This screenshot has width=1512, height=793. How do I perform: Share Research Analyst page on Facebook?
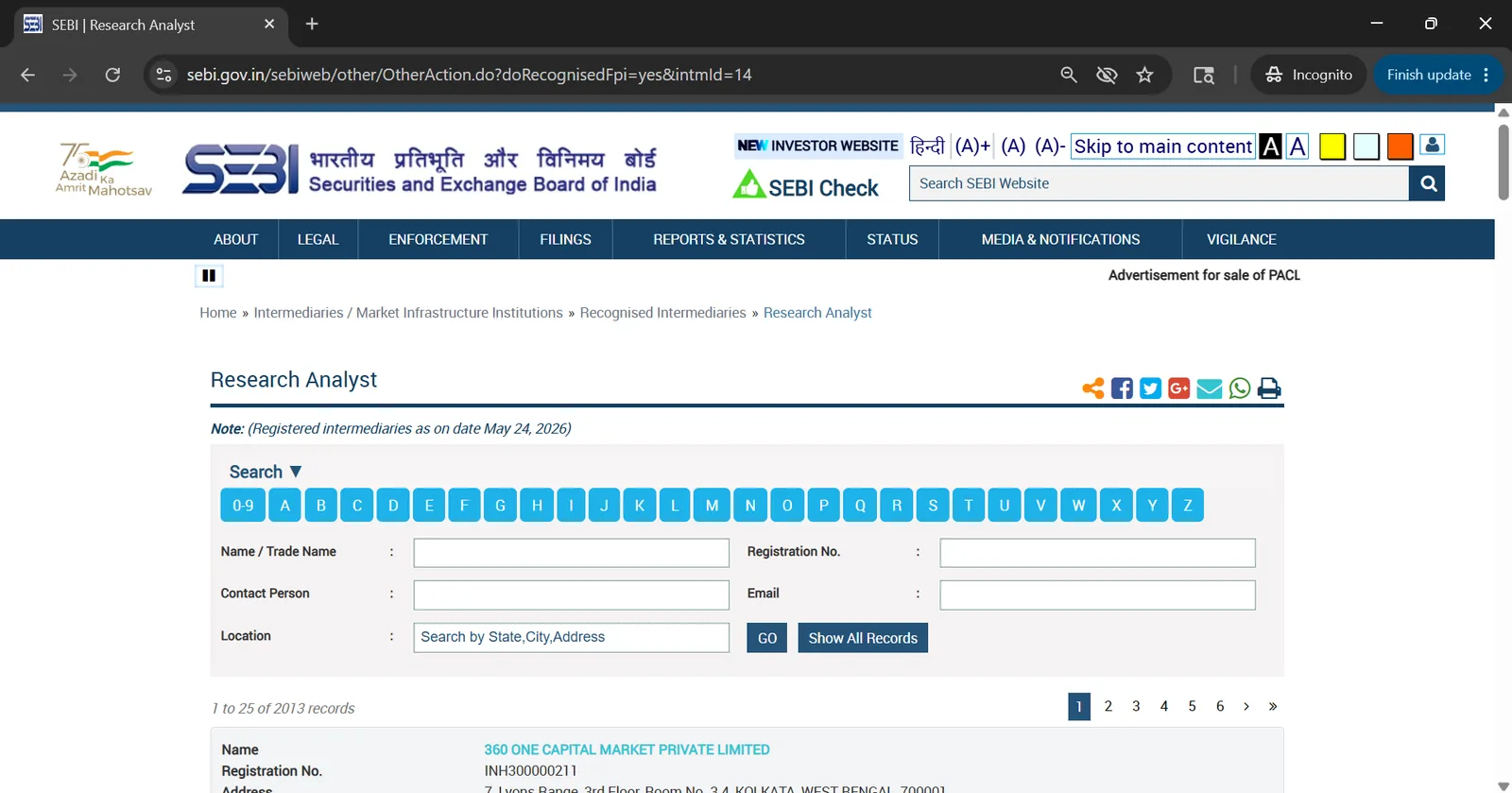pos(1122,388)
